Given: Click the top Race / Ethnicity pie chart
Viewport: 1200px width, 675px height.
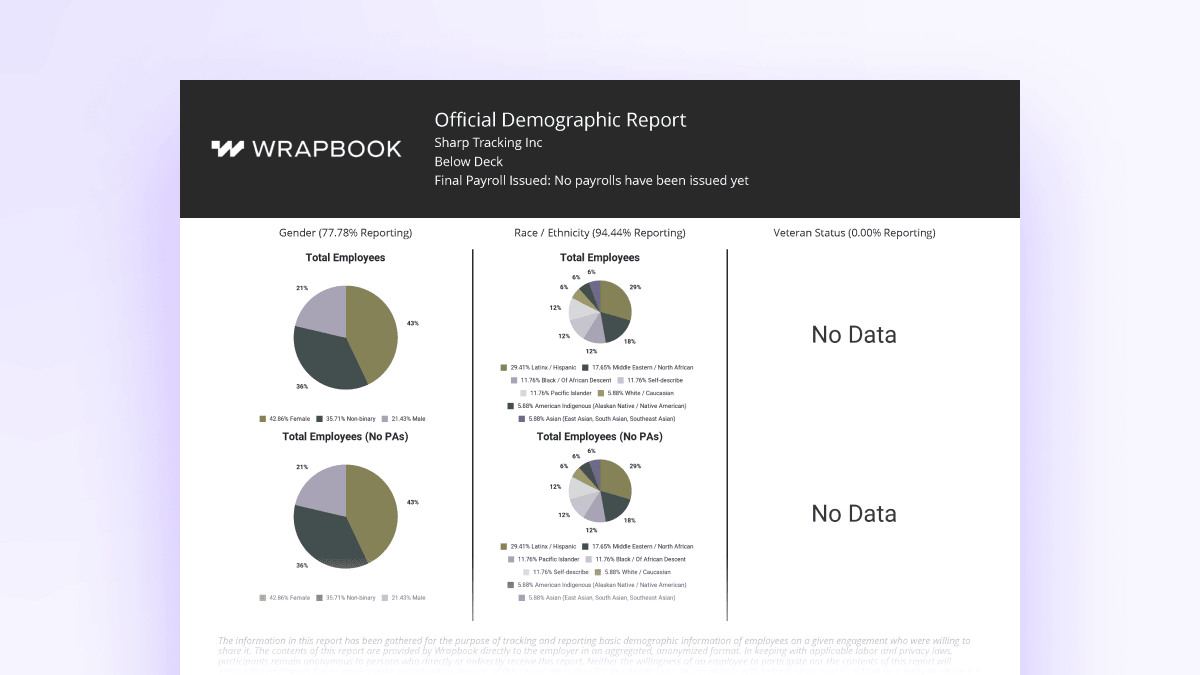Looking at the screenshot, I should click(600, 313).
